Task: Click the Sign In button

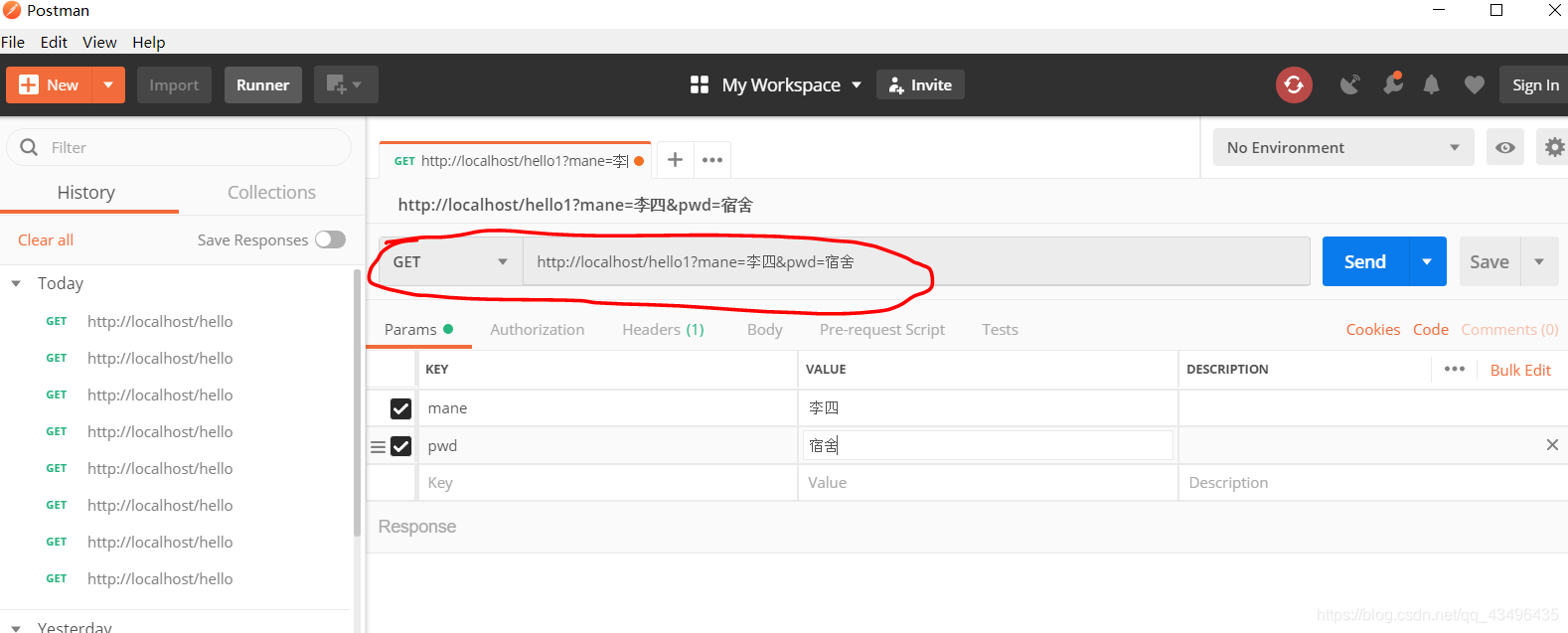Action: coord(1535,84)
